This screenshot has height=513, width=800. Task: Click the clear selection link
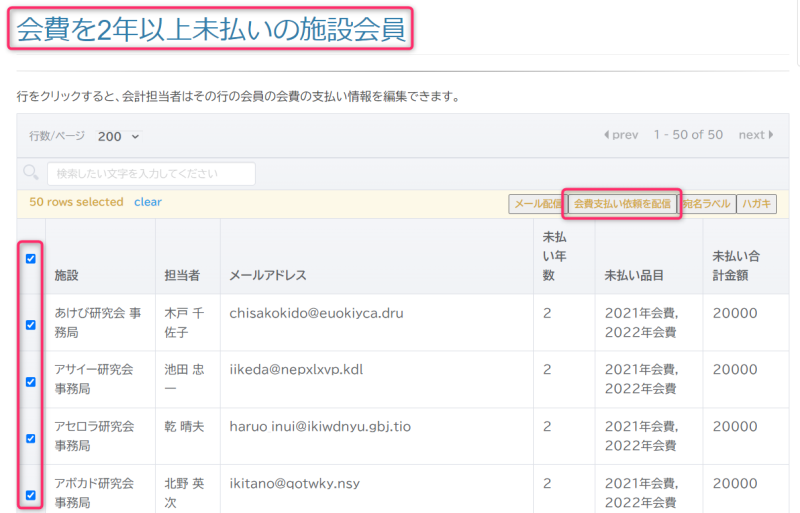click(148, 202)
